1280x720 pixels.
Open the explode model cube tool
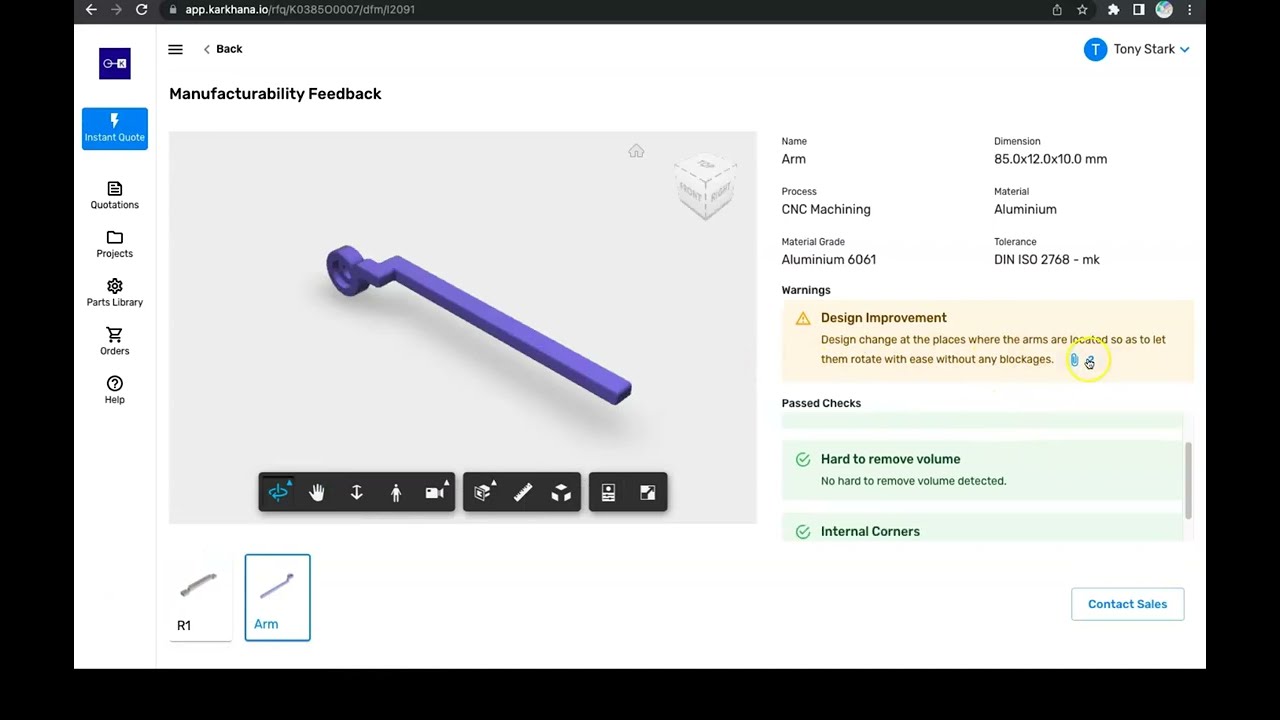pyautogui.click(x=561, y=492)
